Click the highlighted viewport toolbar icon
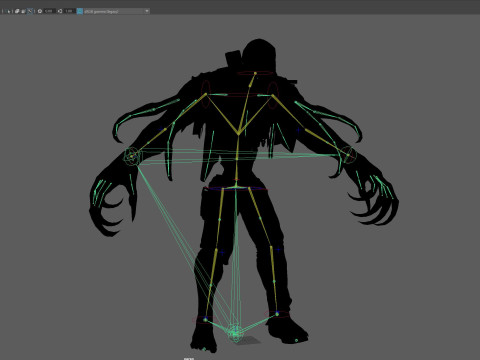Screen dimensions: 480x360 [x=30, y=11]
